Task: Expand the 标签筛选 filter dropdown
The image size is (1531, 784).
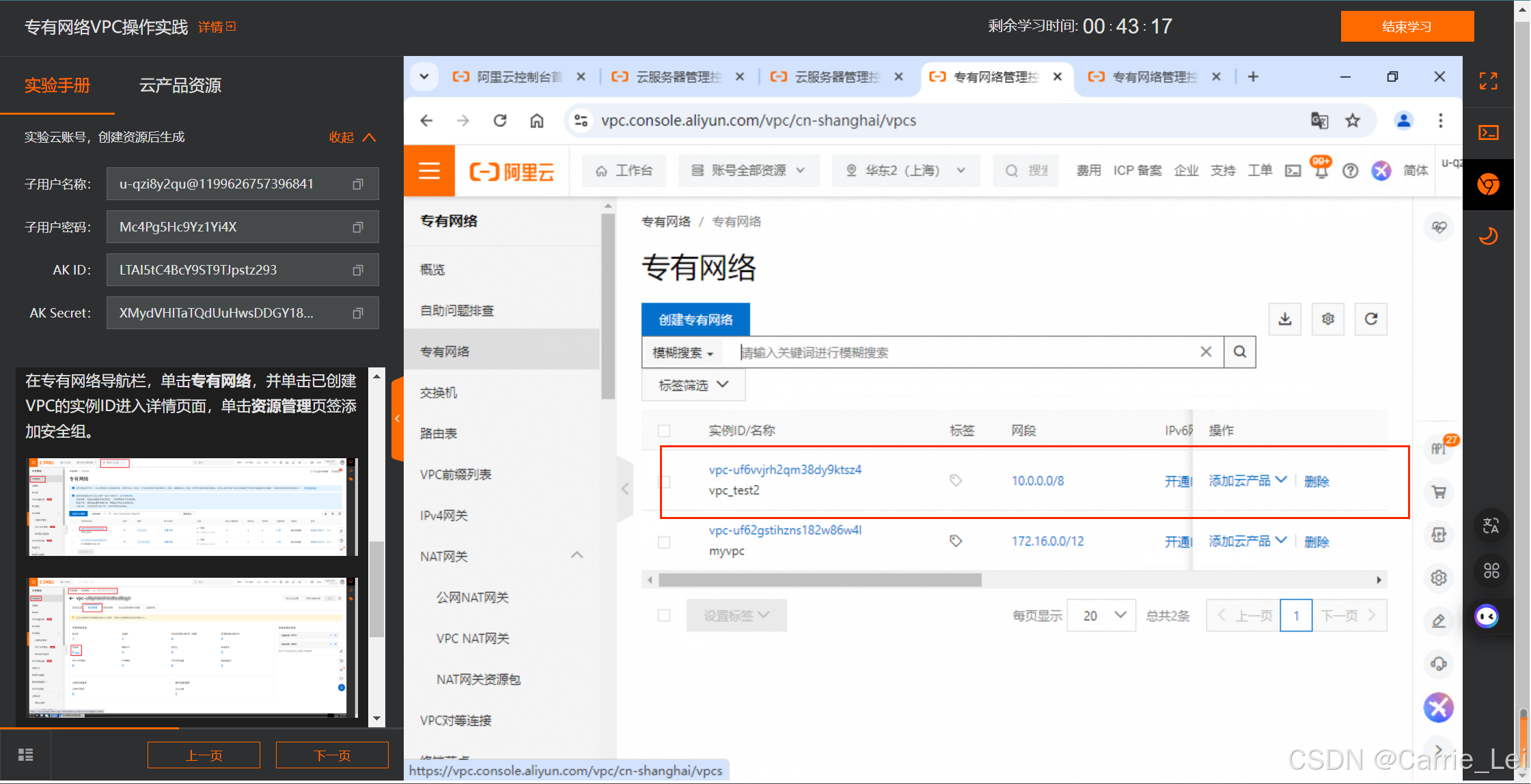Action: pos(693,385)
